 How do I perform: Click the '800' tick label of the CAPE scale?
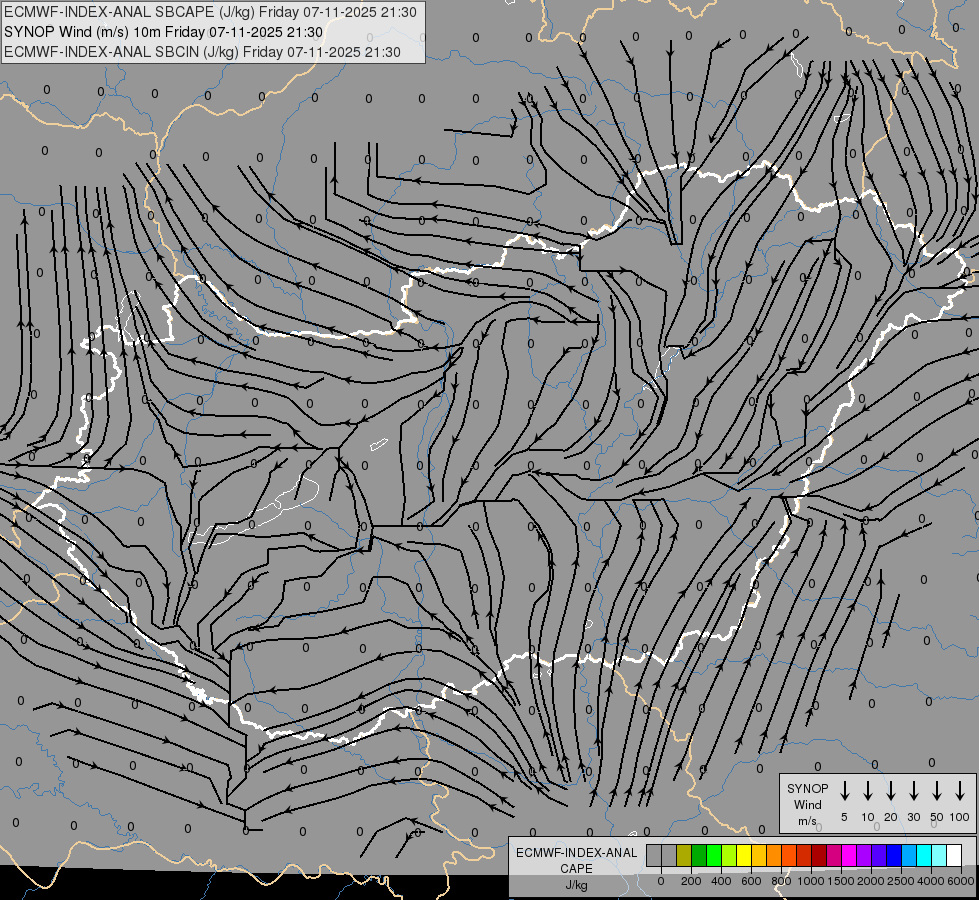point(781,881)
